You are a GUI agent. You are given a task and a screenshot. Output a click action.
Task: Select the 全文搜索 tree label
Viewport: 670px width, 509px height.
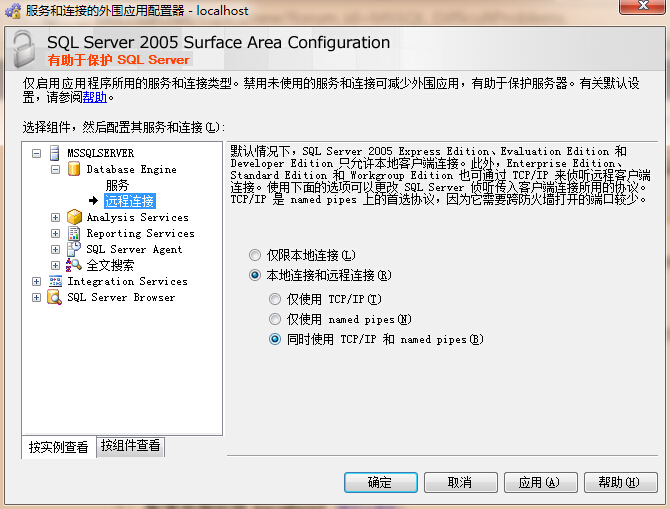coord(110,265)
